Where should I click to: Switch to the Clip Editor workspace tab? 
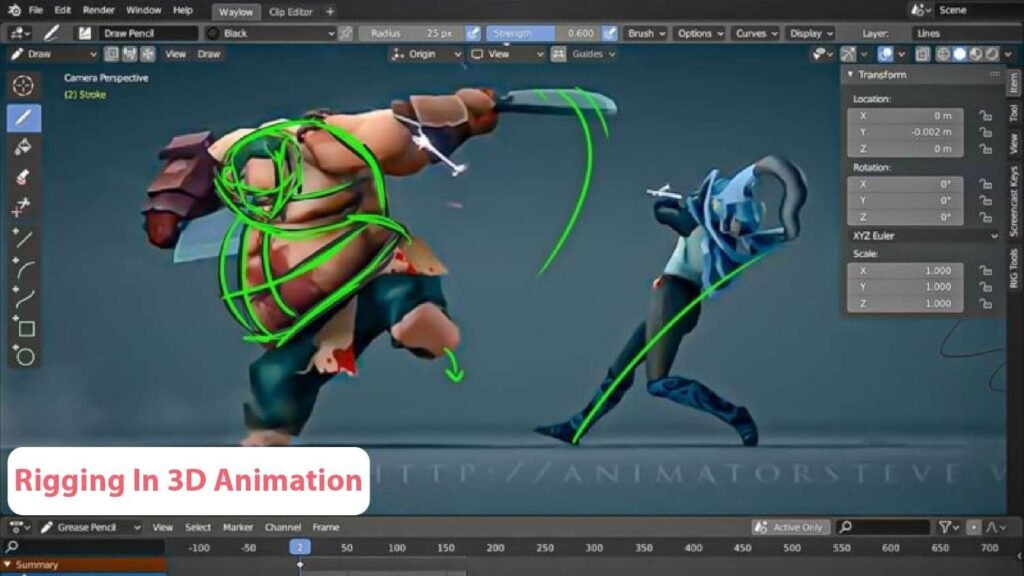pyautogui.click(x=291, y=12)
